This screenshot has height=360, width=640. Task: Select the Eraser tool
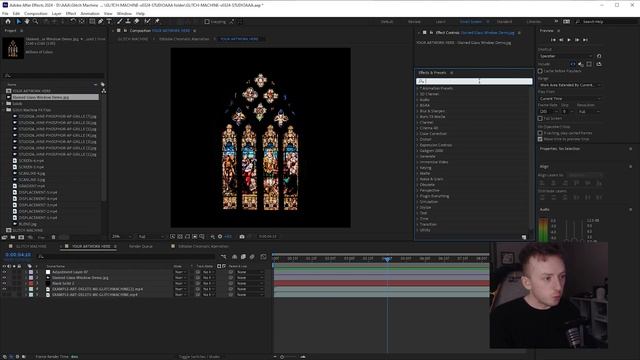(x=136, y=22)
